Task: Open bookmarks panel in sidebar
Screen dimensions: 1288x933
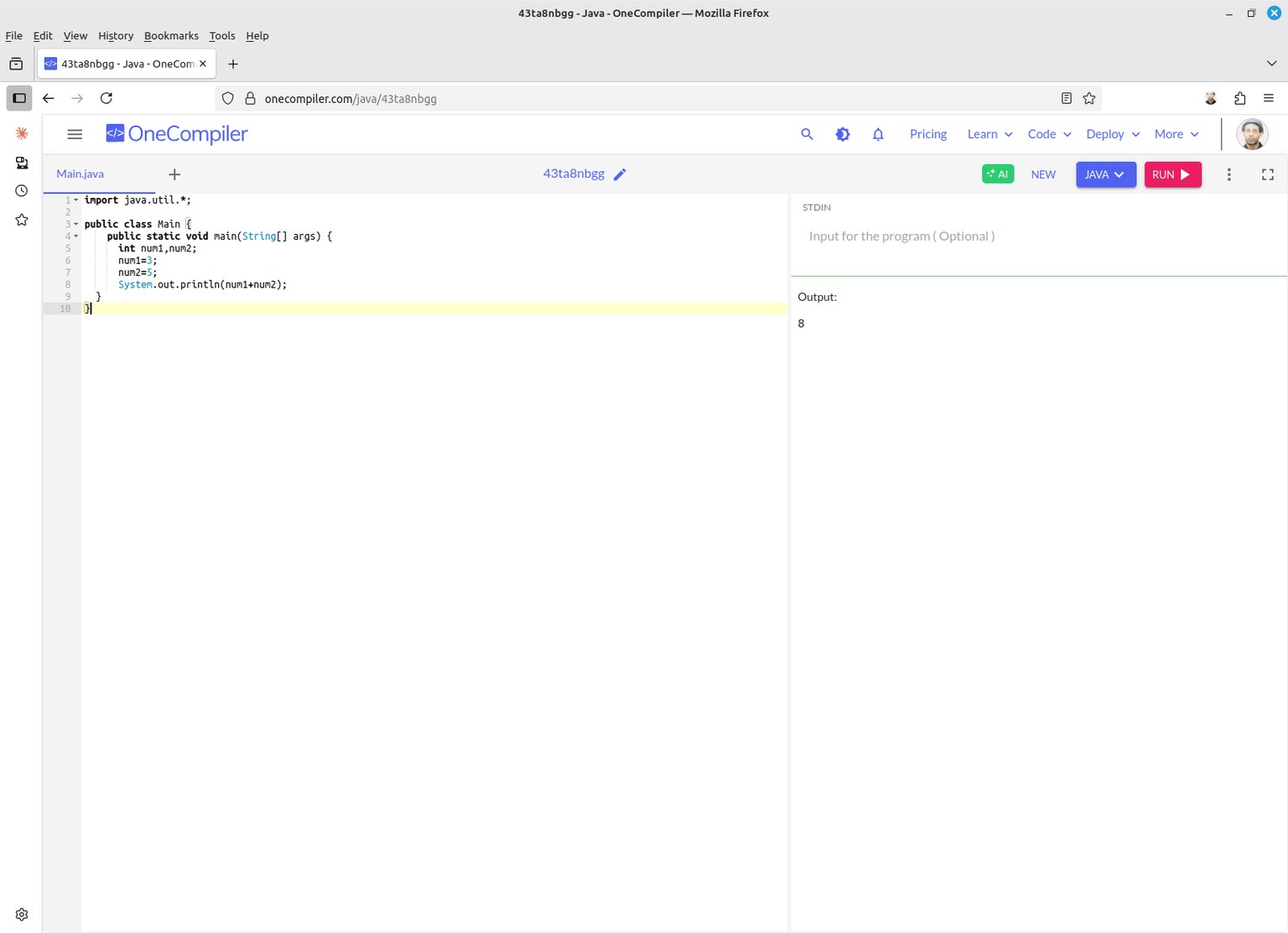Action: click(22, 220)
